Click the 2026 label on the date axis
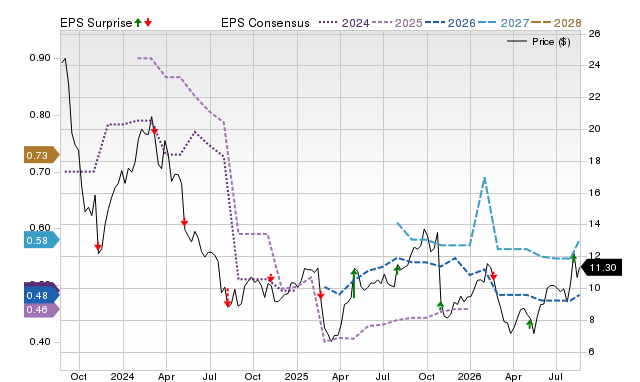The height and width of the screenshot is (382, 640). coord(470,376)
